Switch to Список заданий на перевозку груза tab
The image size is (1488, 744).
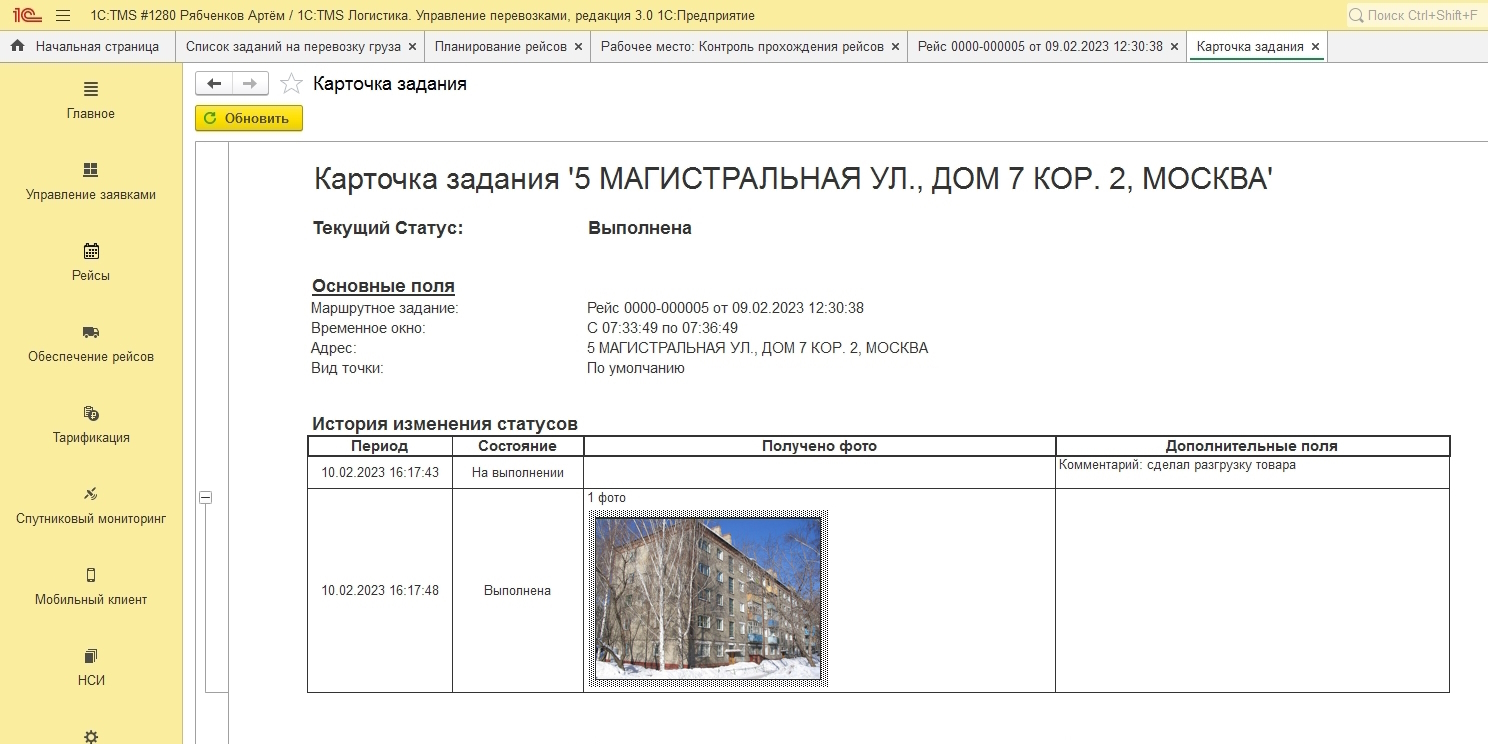293,47
